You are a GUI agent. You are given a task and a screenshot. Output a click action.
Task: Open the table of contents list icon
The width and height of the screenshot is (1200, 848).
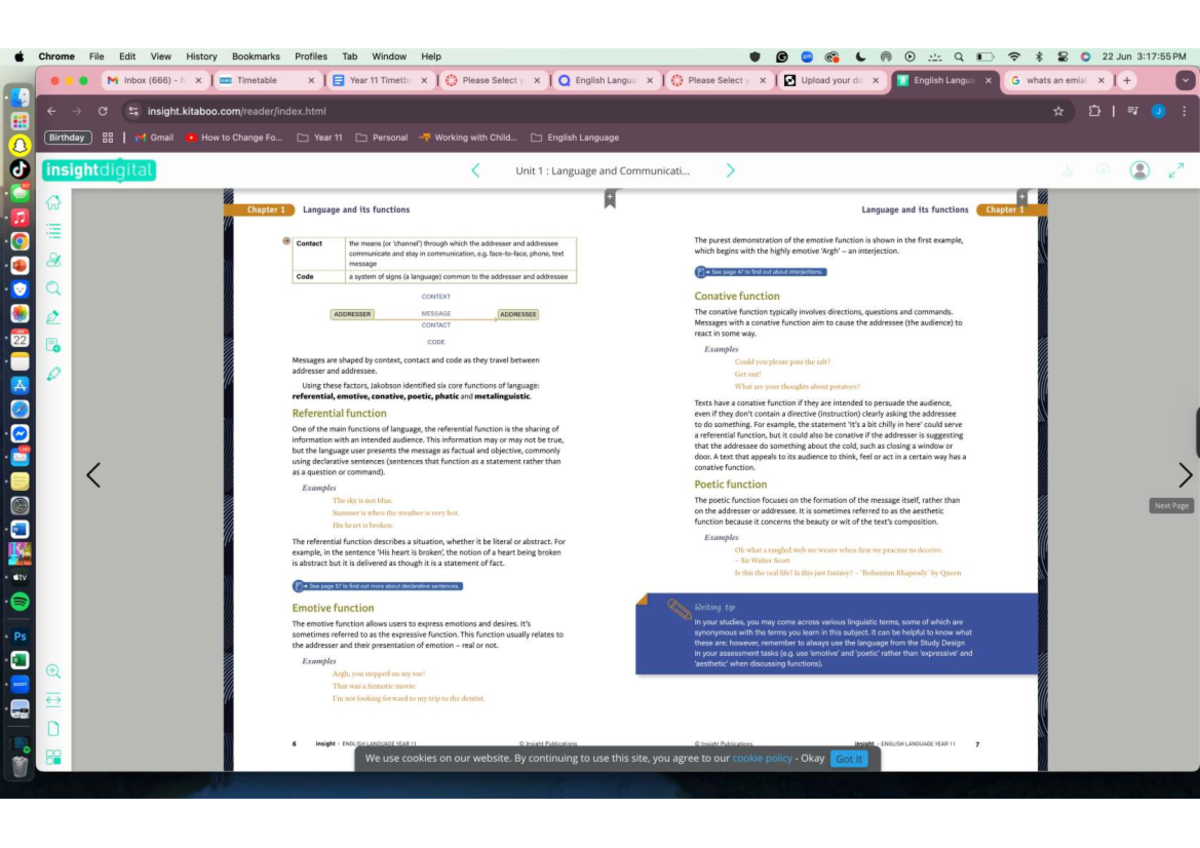point(54,231)
